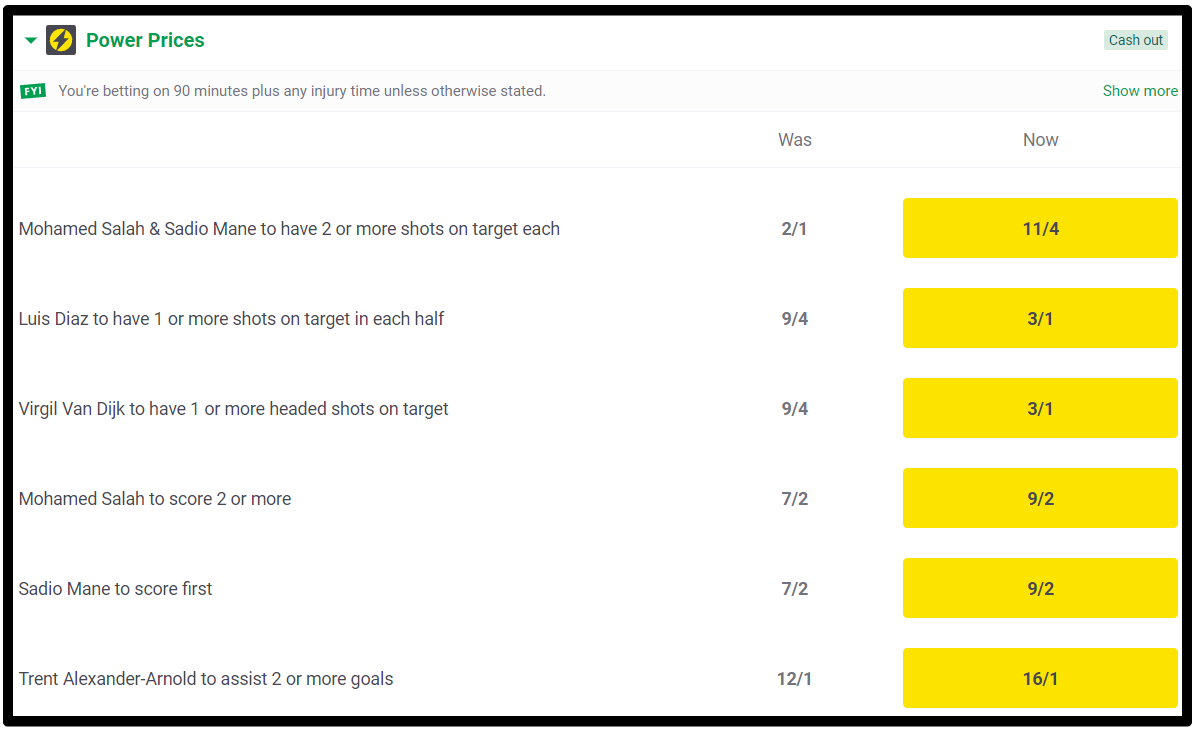Select the 11/4 odds for Salah & Mane shots
Viewport: 1197px width, 730px height.
[x=1040, y=228]
